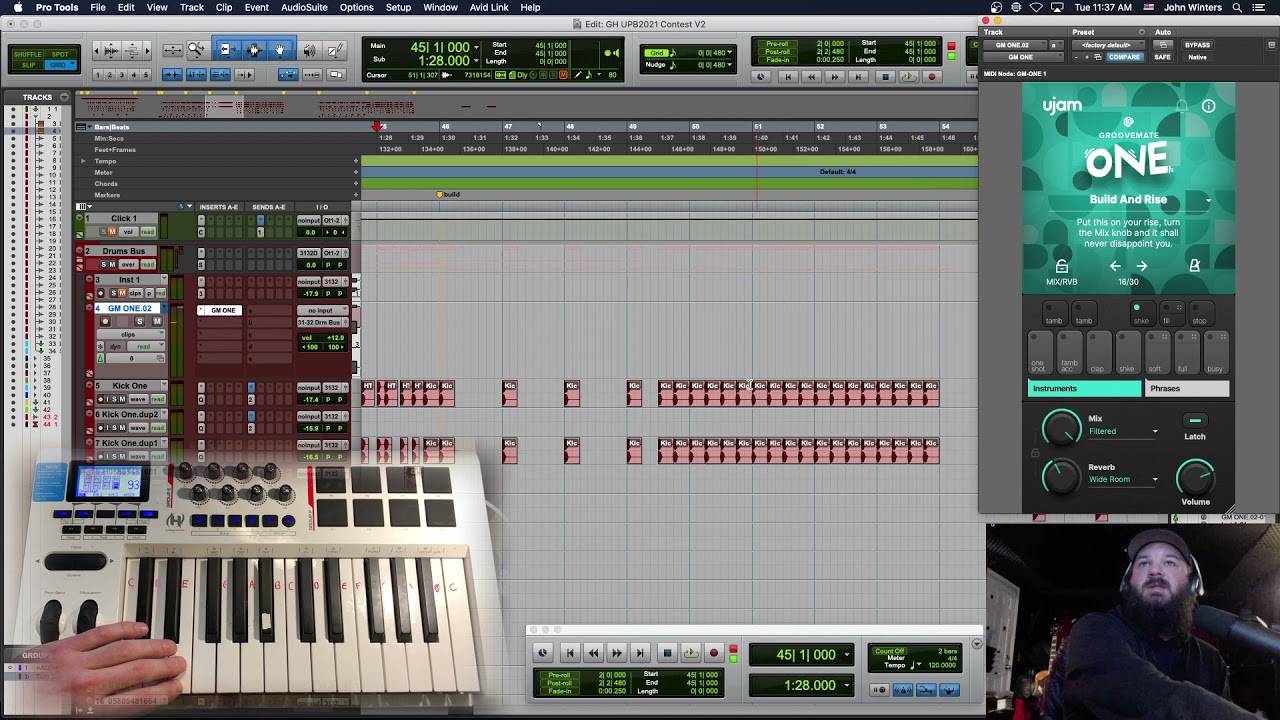Open the Clip menu
1280x720 pixels.
point(224,8)
